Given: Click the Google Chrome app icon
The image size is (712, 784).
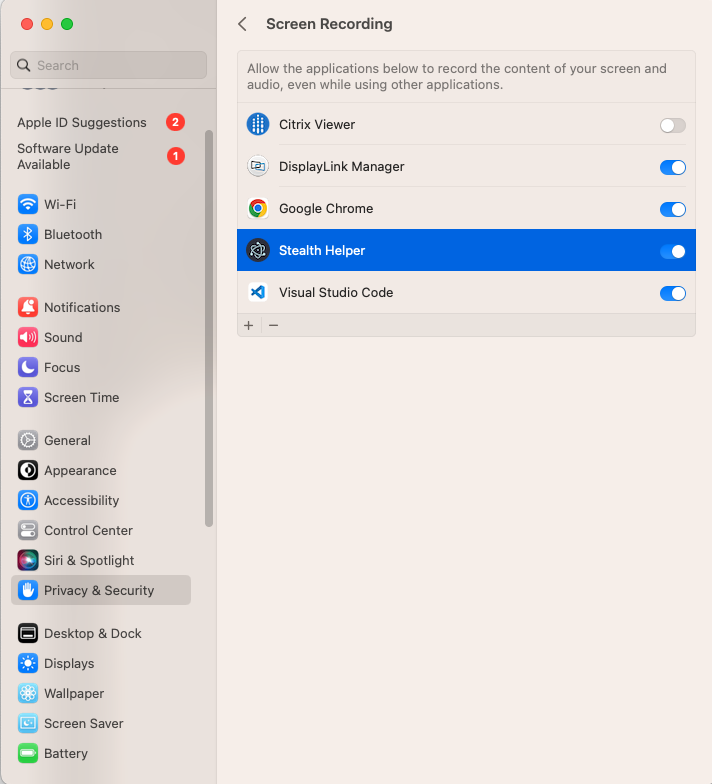Looking at the screenshot, I should (x=258, y=208).
